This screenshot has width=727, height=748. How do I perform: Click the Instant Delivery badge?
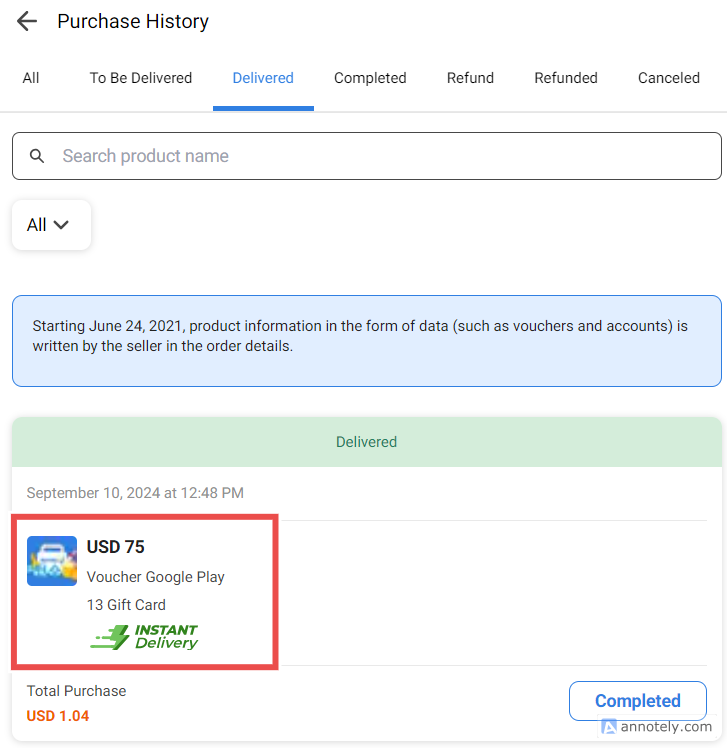coord(144,637)
